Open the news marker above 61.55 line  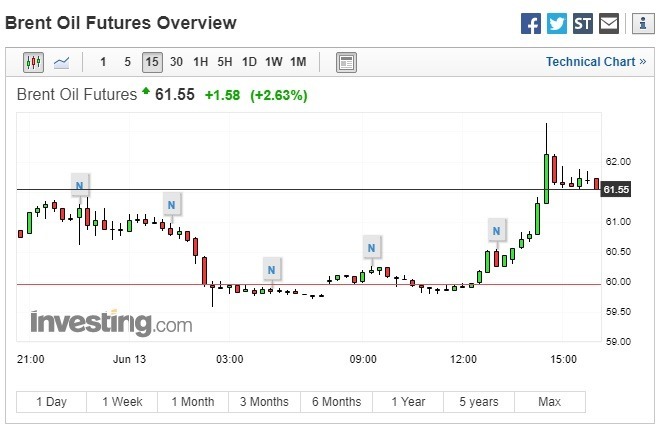pos(79,185)
